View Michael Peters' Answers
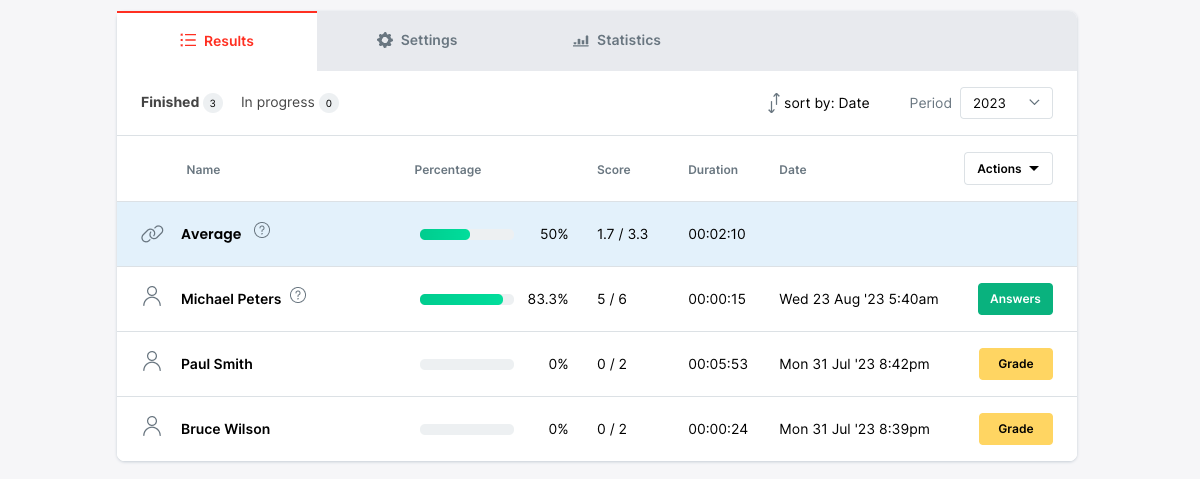The height and width of the screenshot is (479, 1200). [1015, 299]
